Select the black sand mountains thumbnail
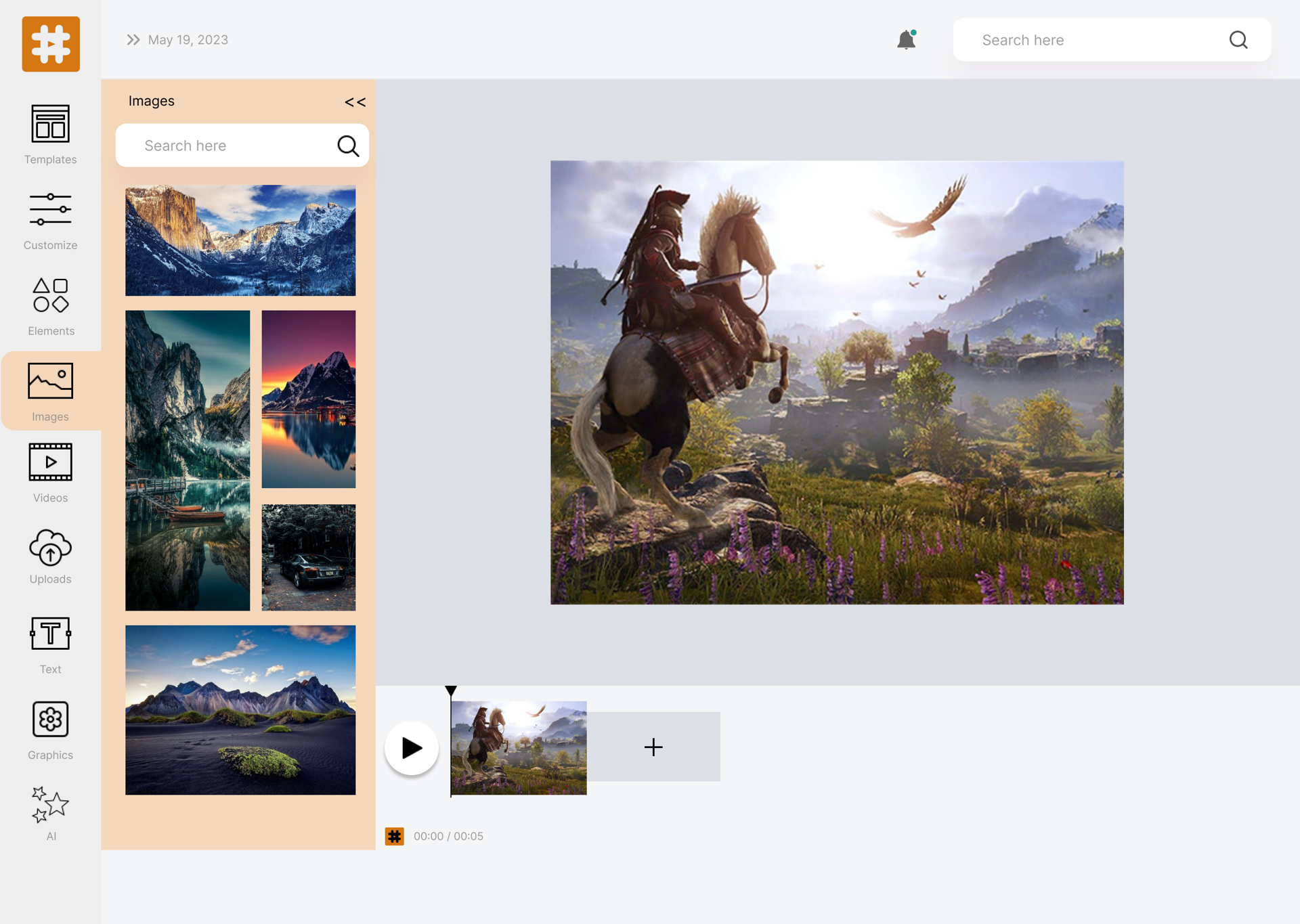Image resolution: width=1300 pixels, height=924 pixels. pyautogui.click(x=240, y=710)
